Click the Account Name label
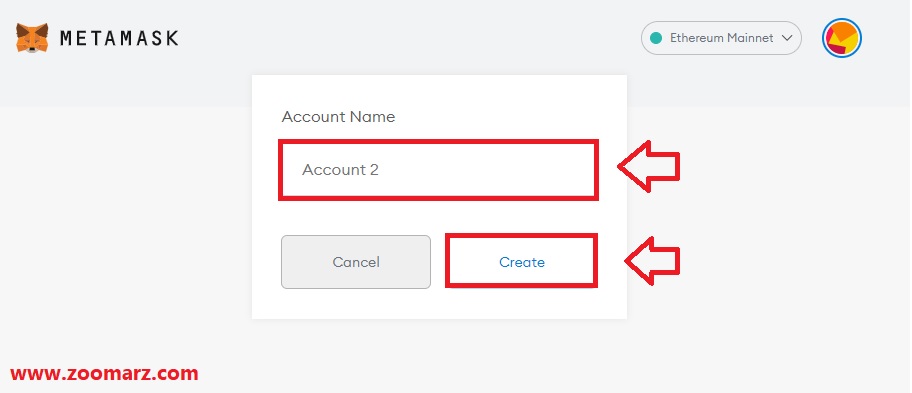 tap(338, 117)
